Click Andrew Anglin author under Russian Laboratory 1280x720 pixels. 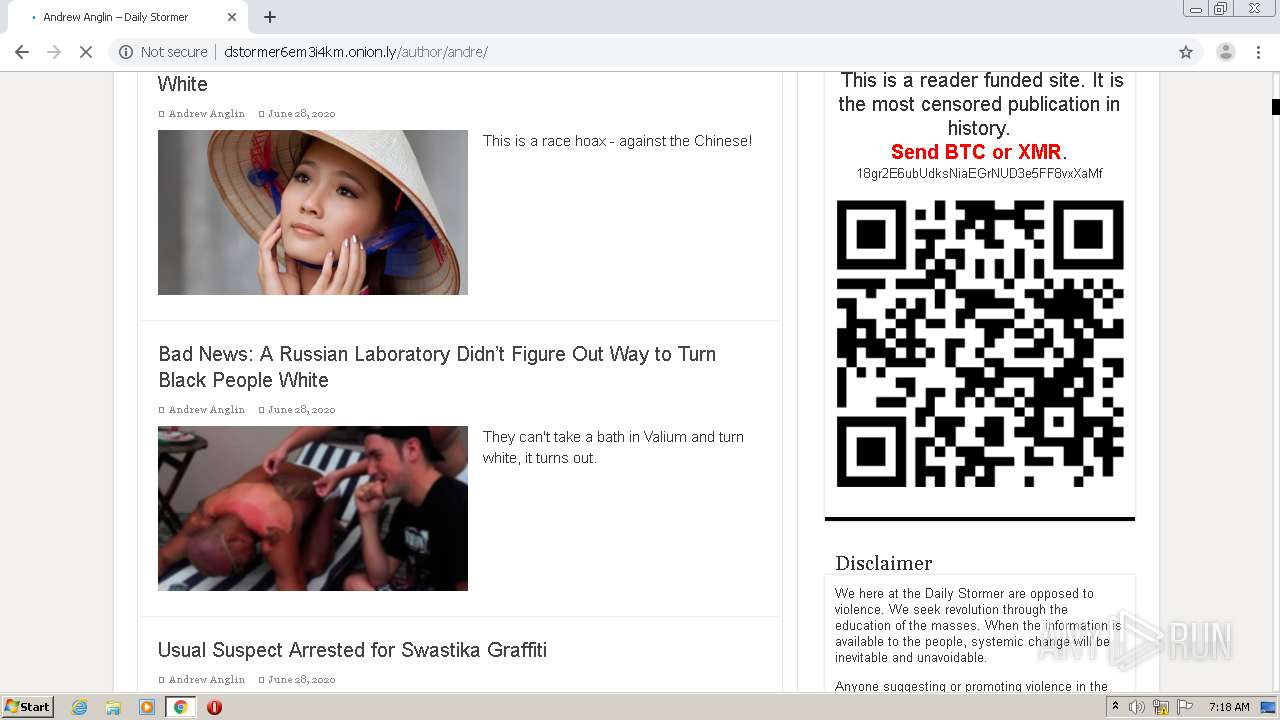206,409
